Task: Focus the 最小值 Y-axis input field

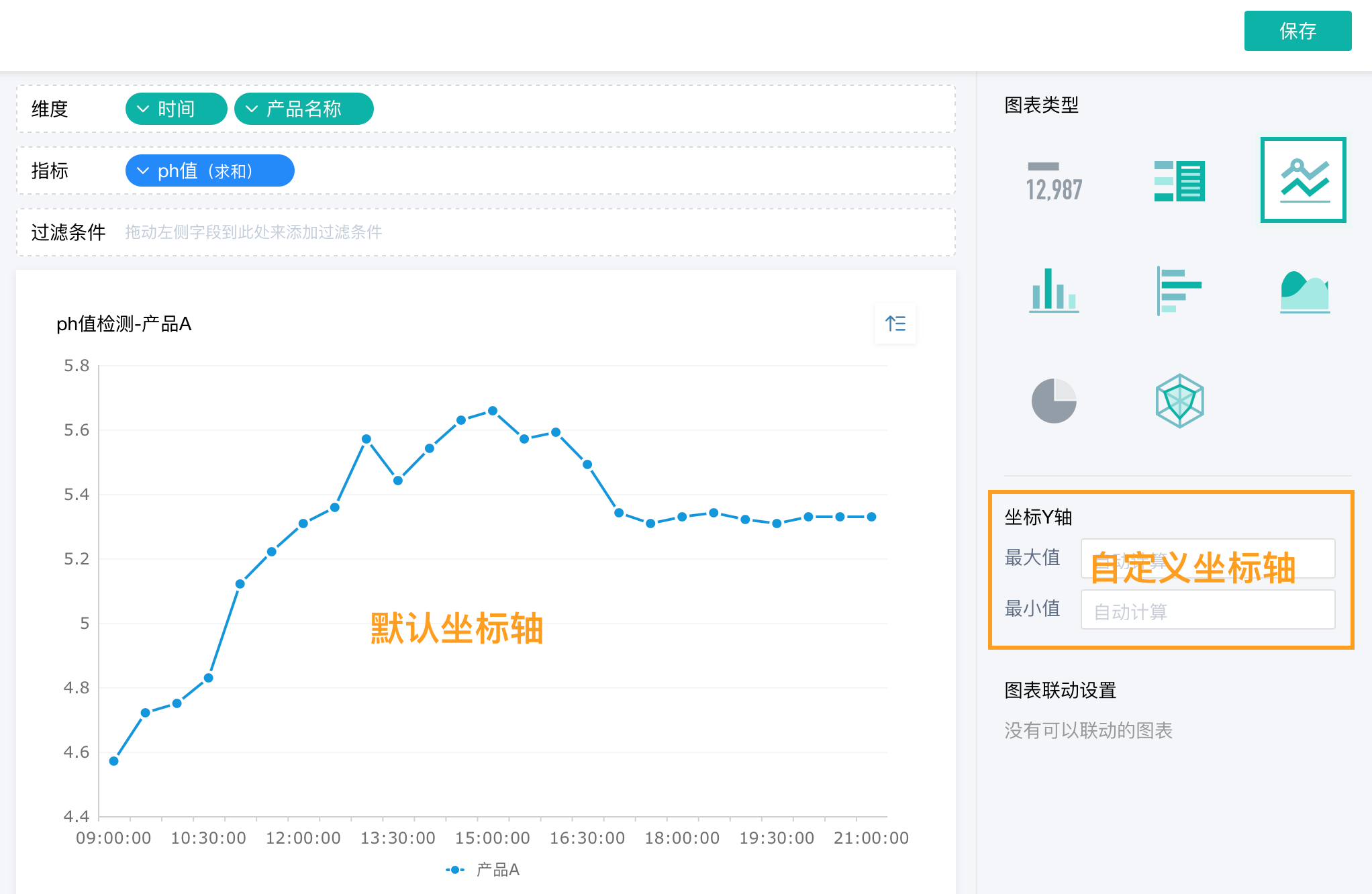Action: coord(1208,609)
